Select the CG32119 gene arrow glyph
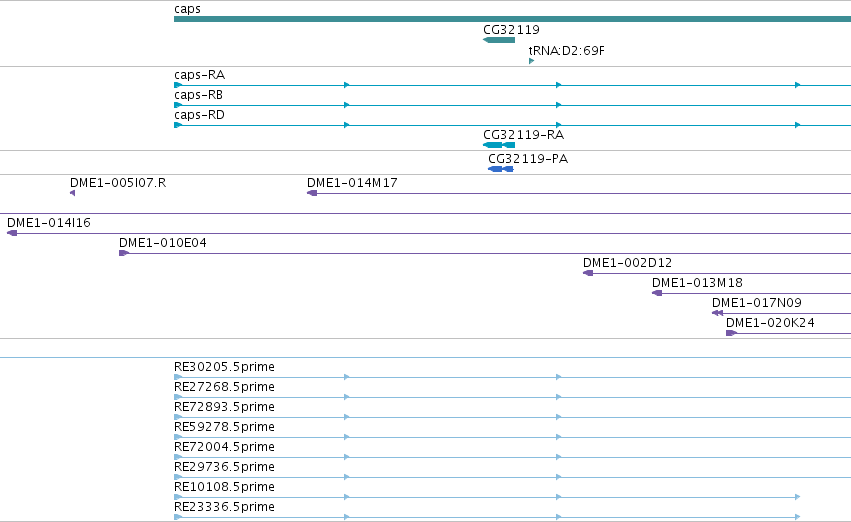 [x=499, y=40]
